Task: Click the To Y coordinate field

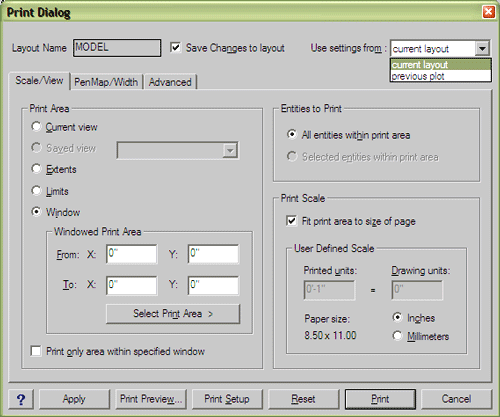Action: point(213,285)
